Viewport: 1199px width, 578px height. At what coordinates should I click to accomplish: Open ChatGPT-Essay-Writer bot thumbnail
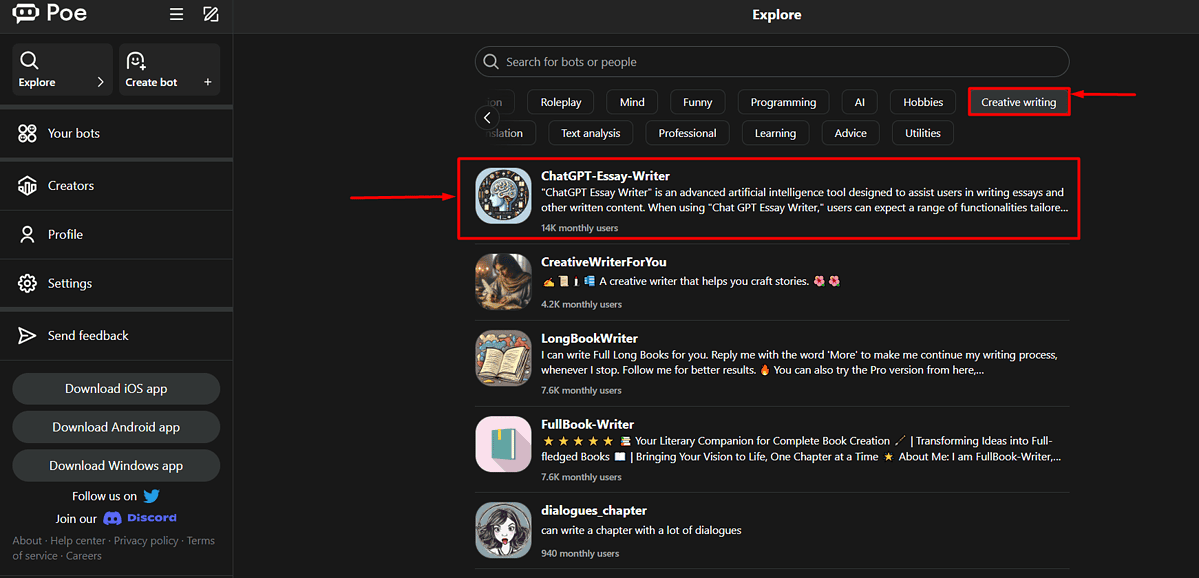coord(503,196)
